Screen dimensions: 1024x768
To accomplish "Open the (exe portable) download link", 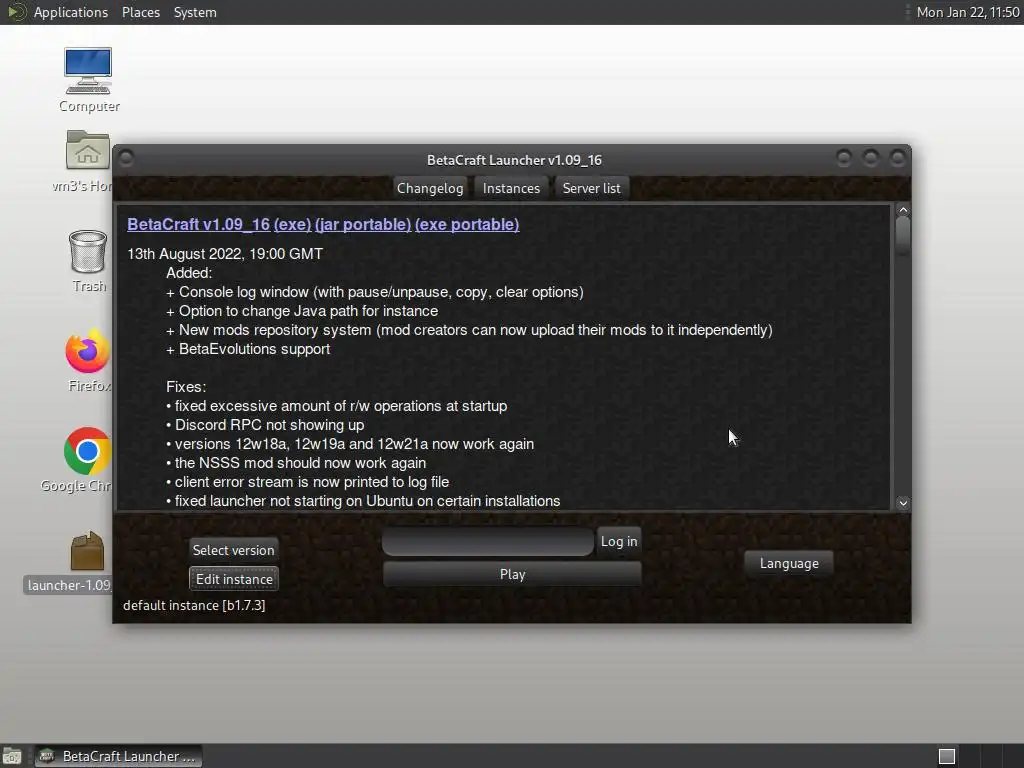I will pos(467,224).
